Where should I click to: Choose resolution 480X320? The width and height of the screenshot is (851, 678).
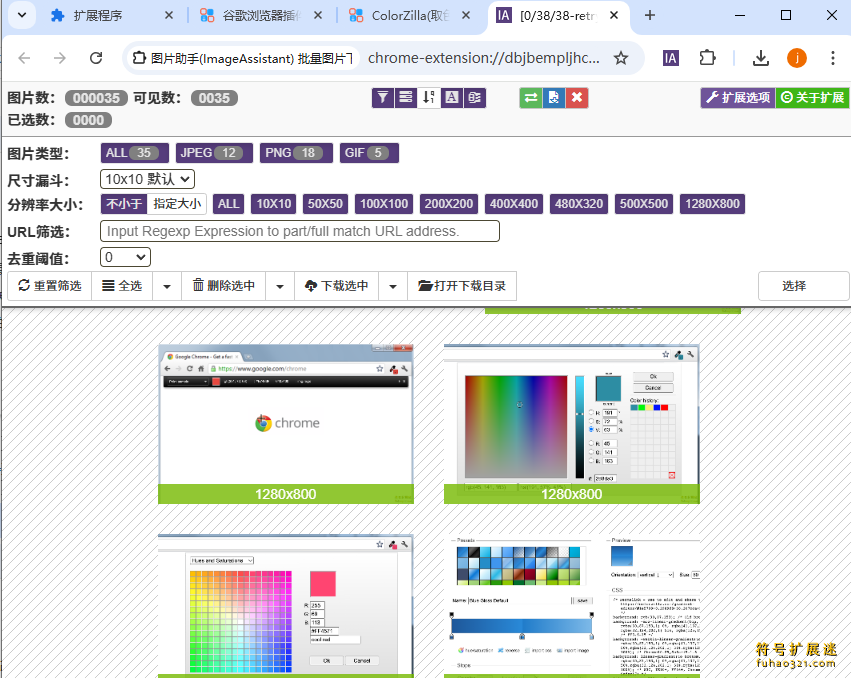point(579,204)
